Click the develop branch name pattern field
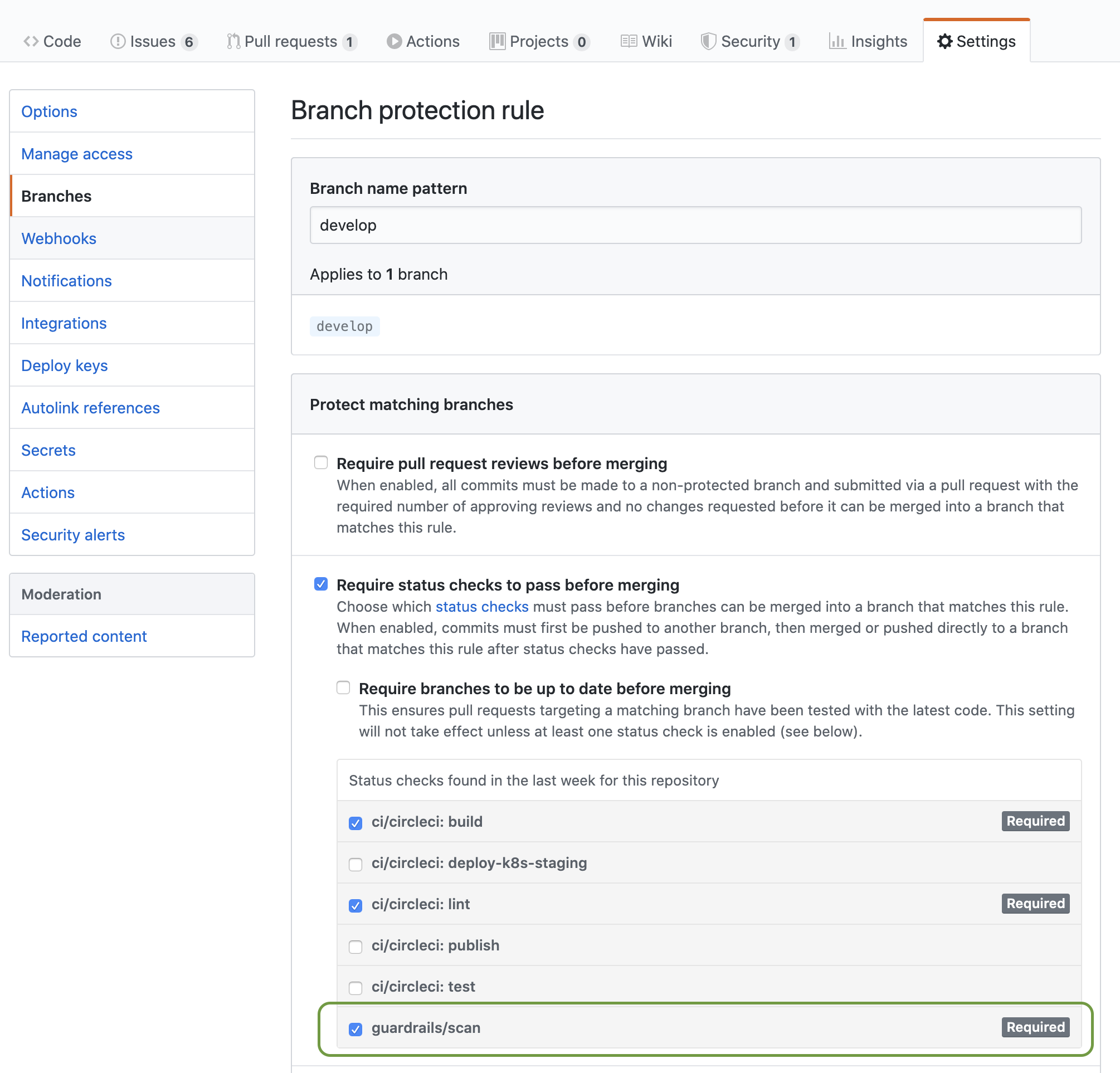1120x1073 pixels. point(694,225)
